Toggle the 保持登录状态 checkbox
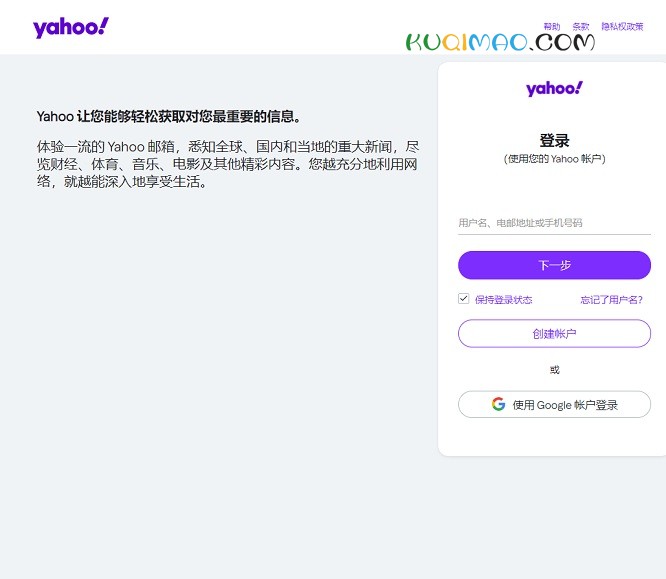666x579 pixels. click(x=463, y=299)
